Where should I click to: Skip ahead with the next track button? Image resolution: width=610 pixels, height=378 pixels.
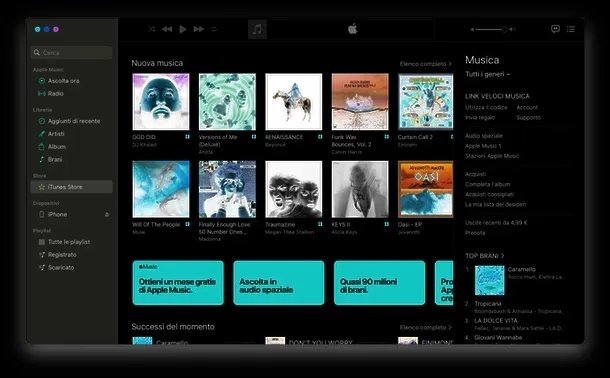tap(199, 29)
